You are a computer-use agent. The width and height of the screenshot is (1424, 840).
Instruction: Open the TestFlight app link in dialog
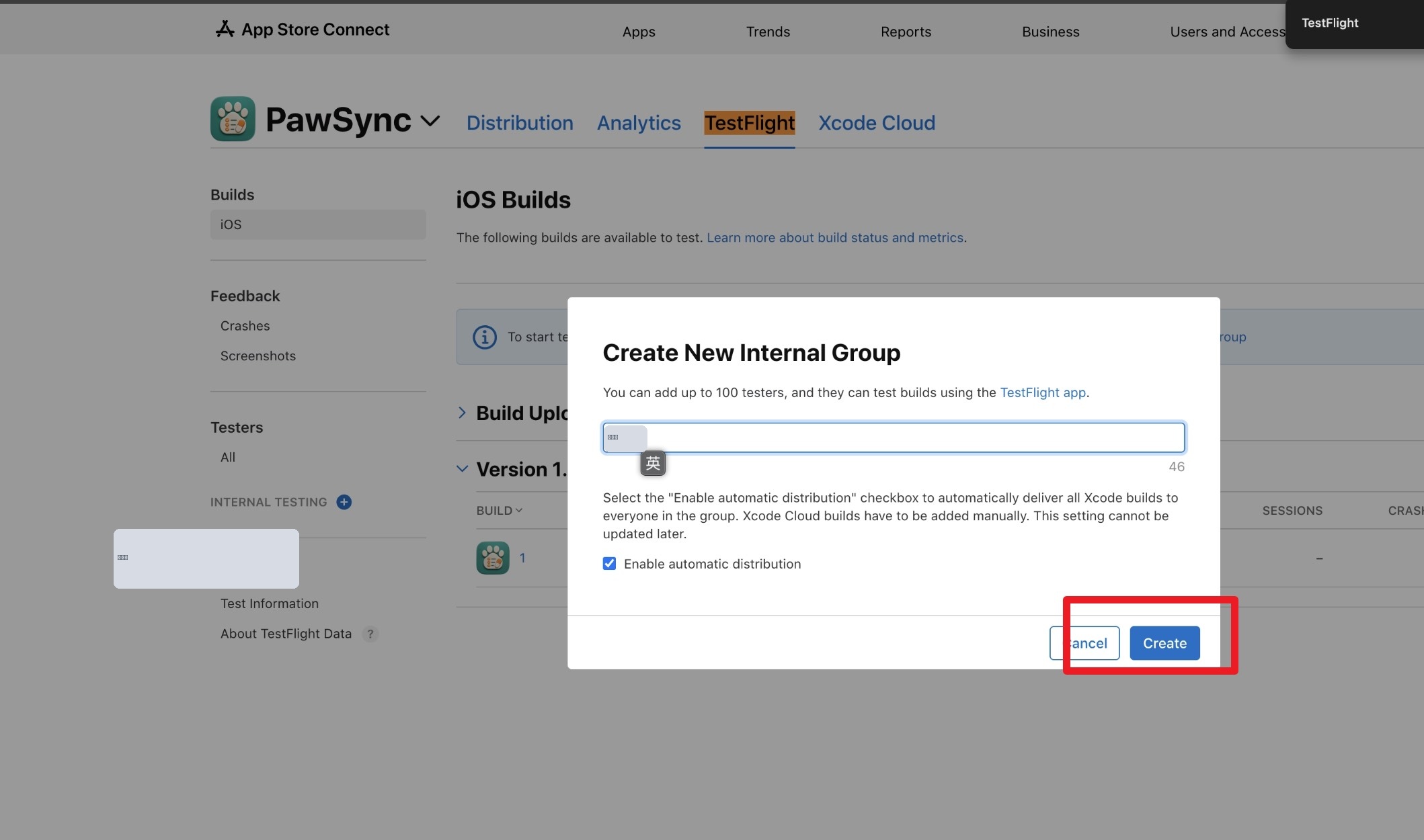pyautogui.click(x=1043, y=392)
